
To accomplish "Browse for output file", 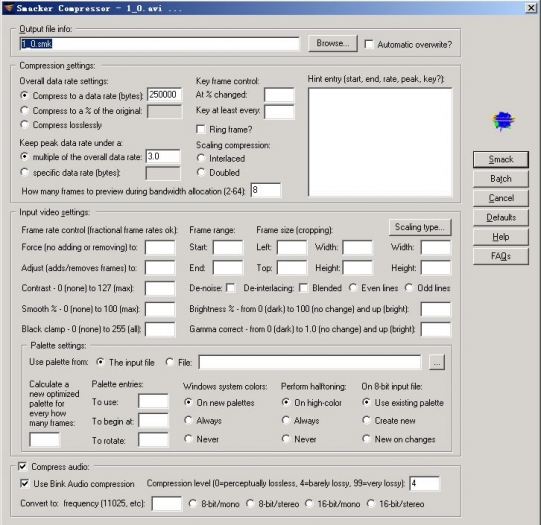I will (x=333, y=43).
